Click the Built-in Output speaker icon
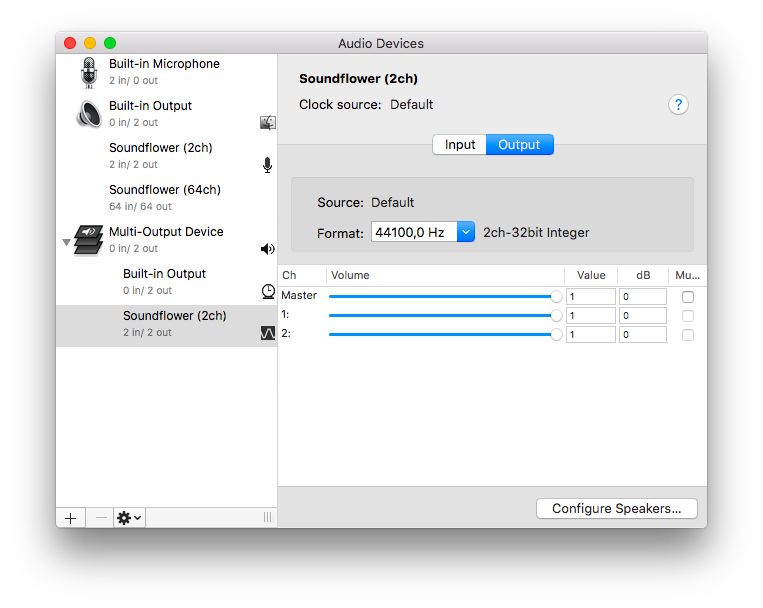This screenshot has height=608, width=763. pos(89,114)
